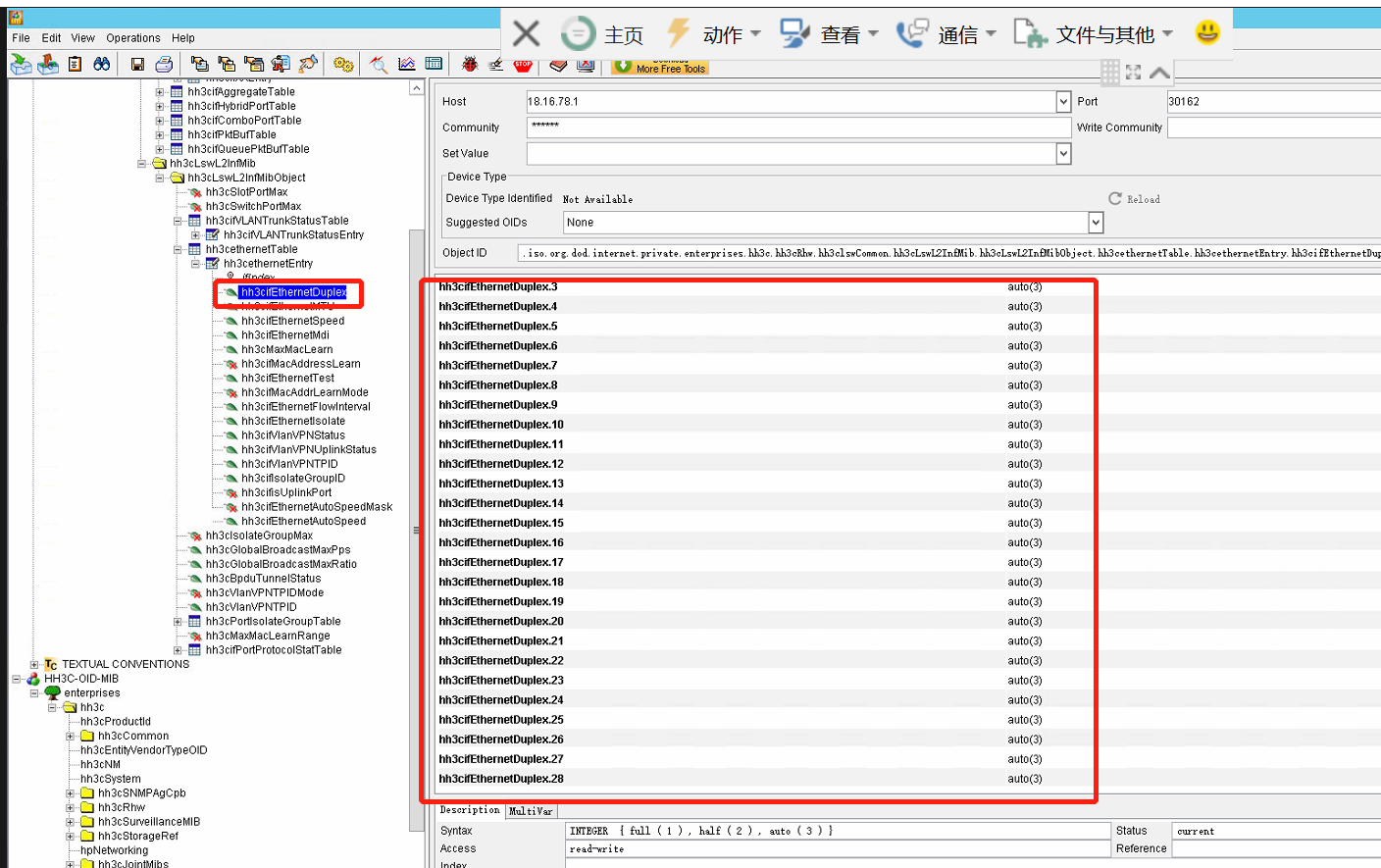The height and width of the screenshot is (868, 1381).
Task: Expand the TEXTUAL CONVENTIONS node
Action: click(x=34, y=664)
